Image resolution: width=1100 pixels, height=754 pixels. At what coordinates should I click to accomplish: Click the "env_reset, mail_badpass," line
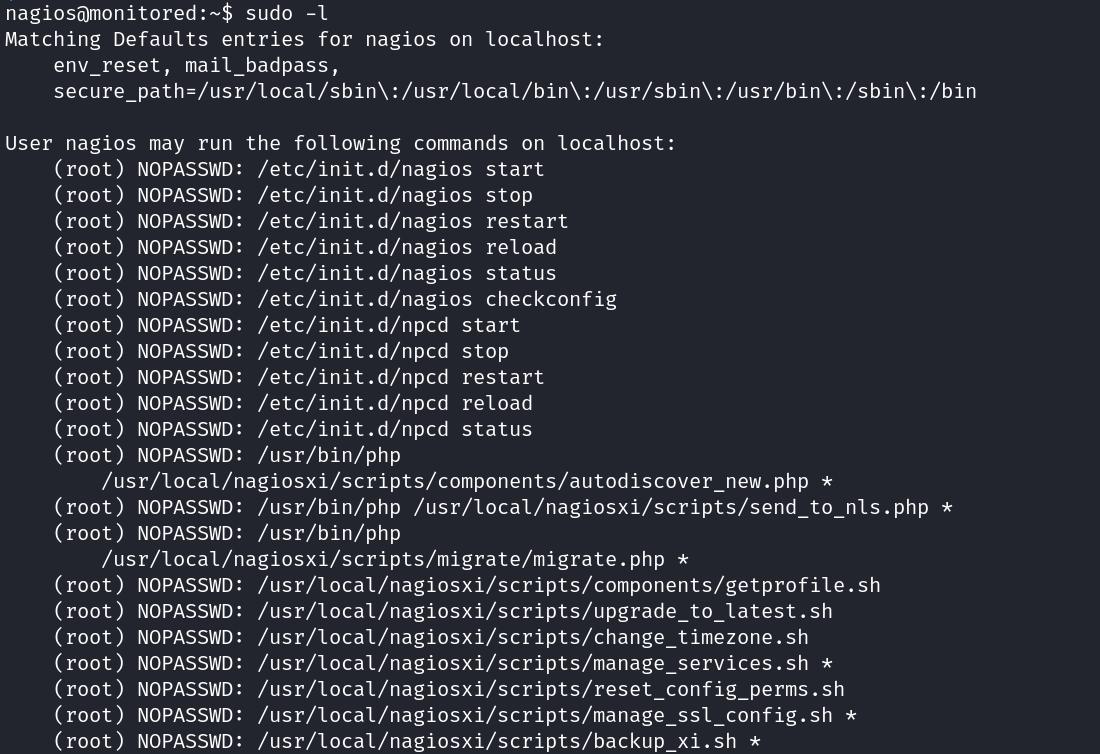click(197, 65)
